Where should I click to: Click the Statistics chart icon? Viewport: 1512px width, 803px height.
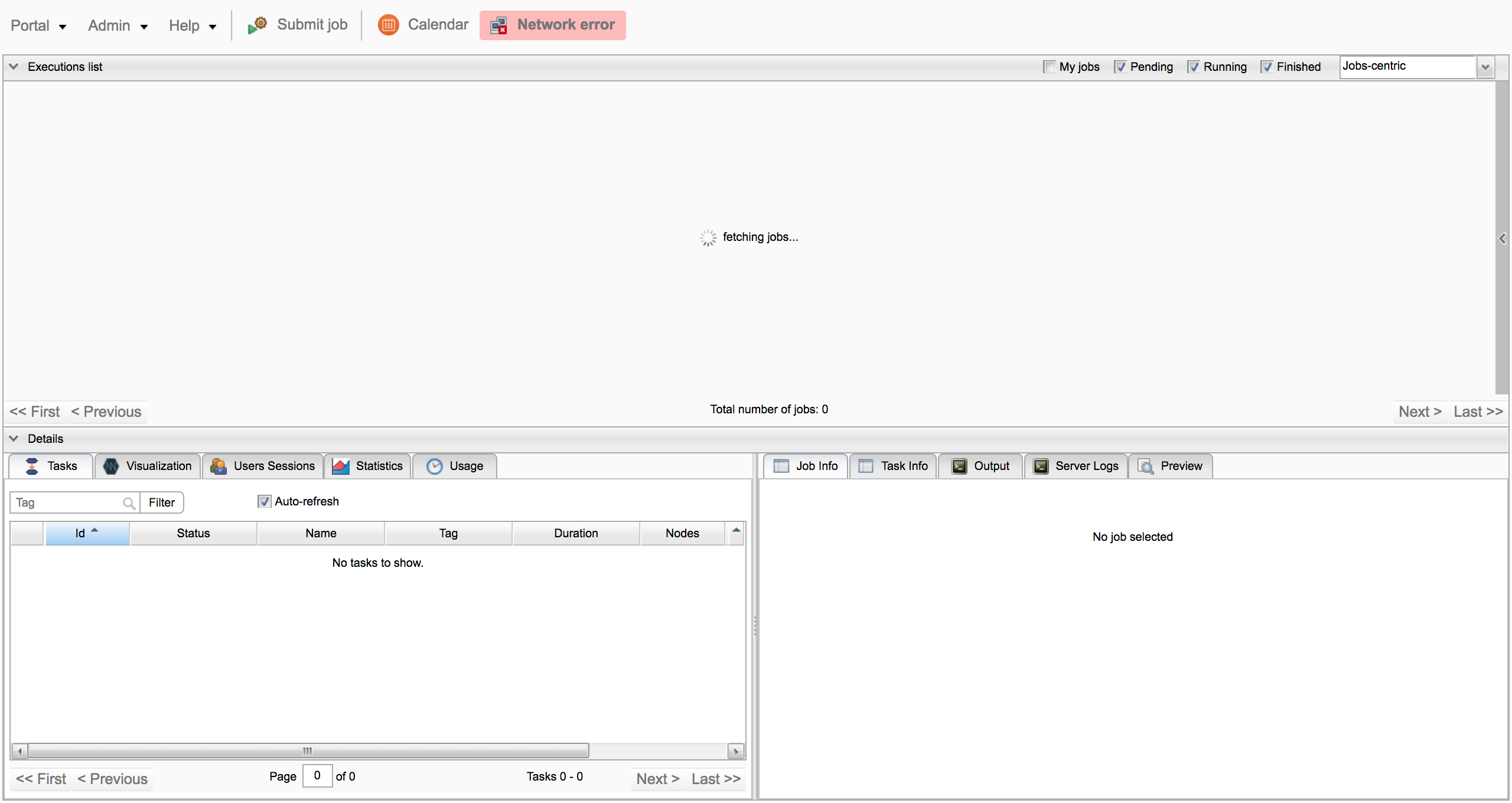point(341,466)
